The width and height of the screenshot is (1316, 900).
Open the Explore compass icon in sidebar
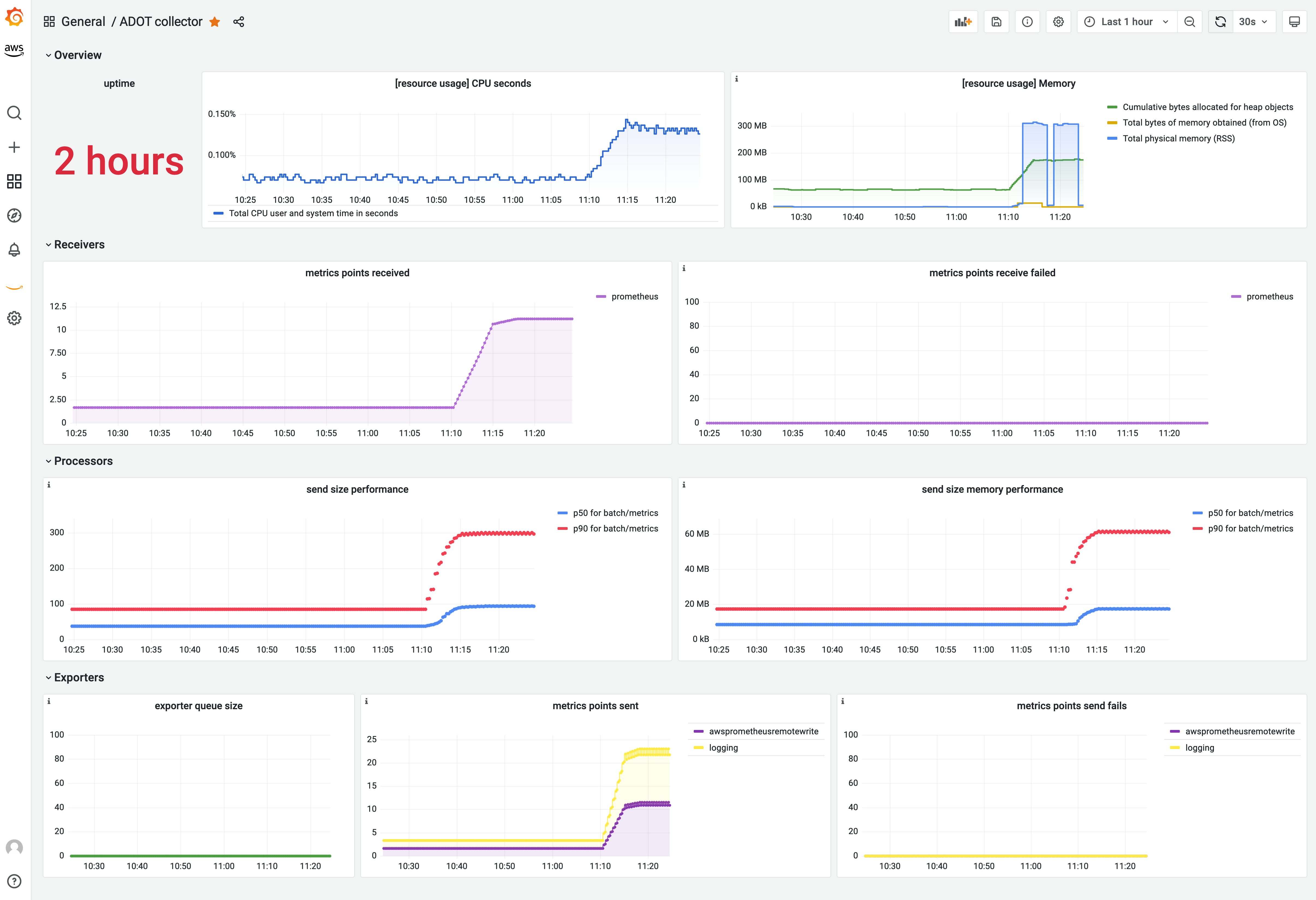[x=14, y=216]
